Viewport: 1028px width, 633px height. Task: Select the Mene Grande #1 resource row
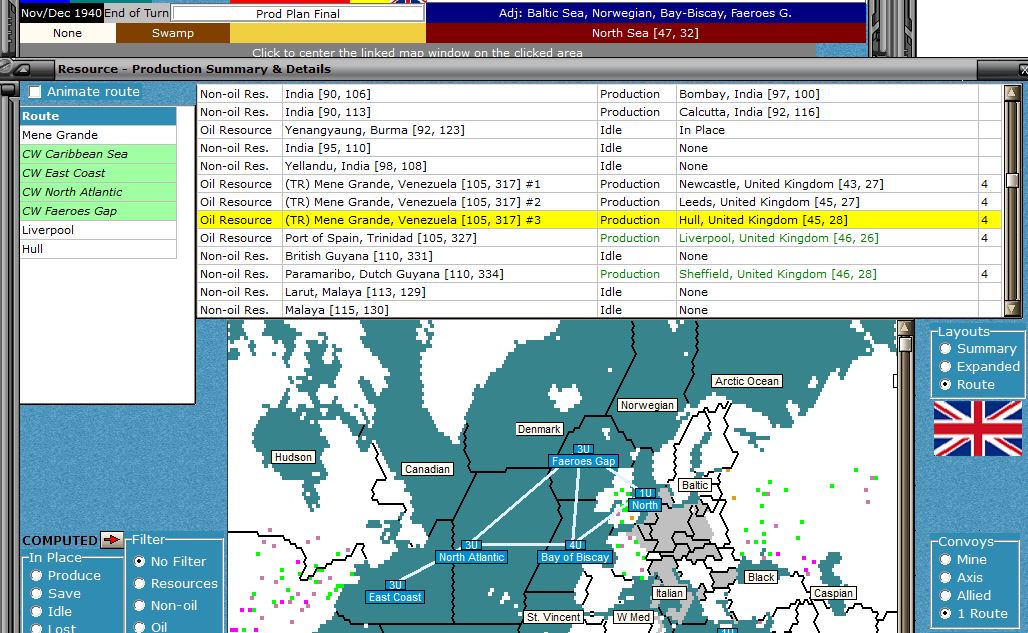599,184
